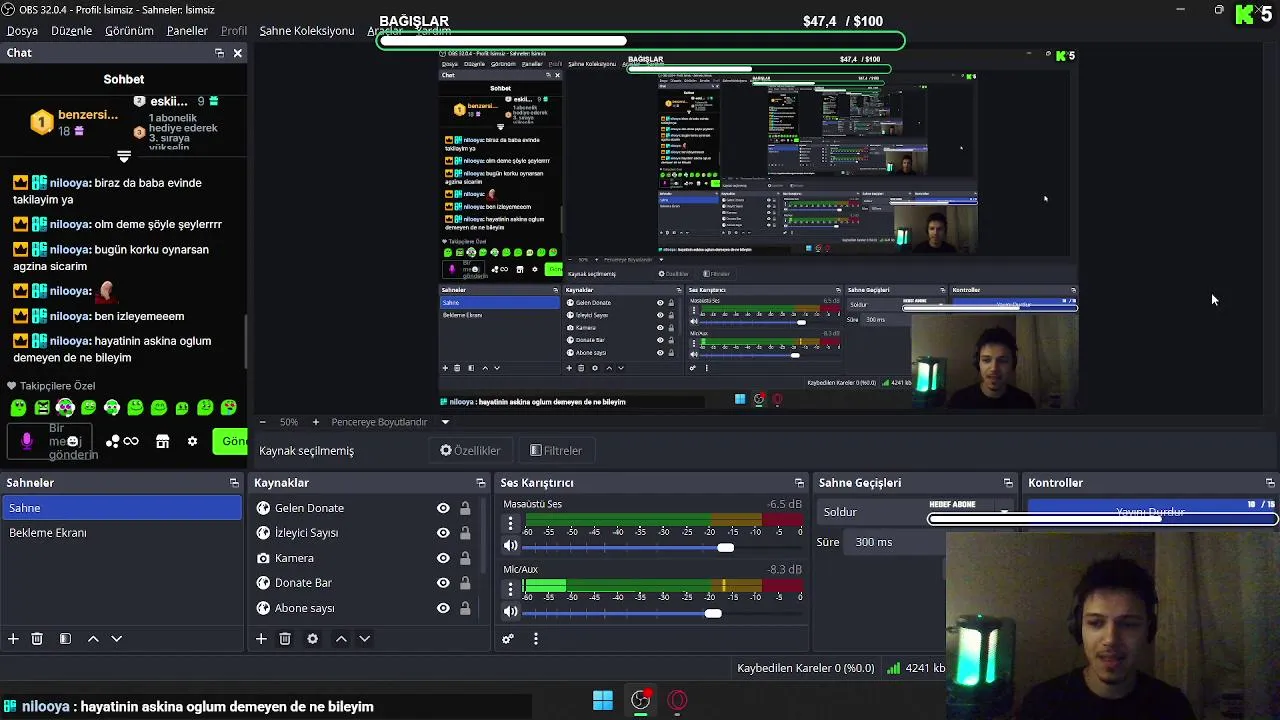Toggle lock on Donate Bar source
The image size is (1280, 720).
465,583
